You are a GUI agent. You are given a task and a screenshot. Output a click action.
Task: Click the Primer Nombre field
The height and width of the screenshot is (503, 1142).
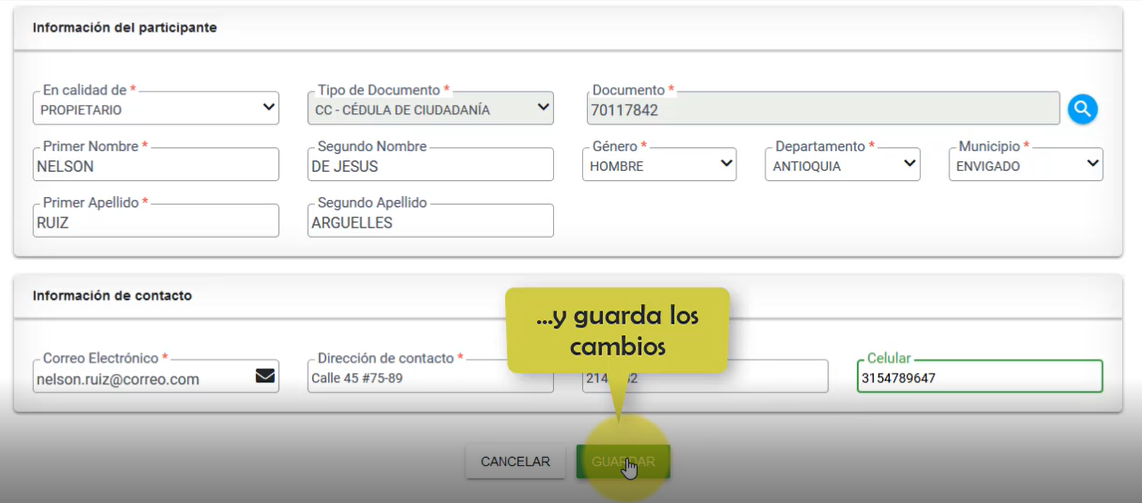click(x=156, y=166)
